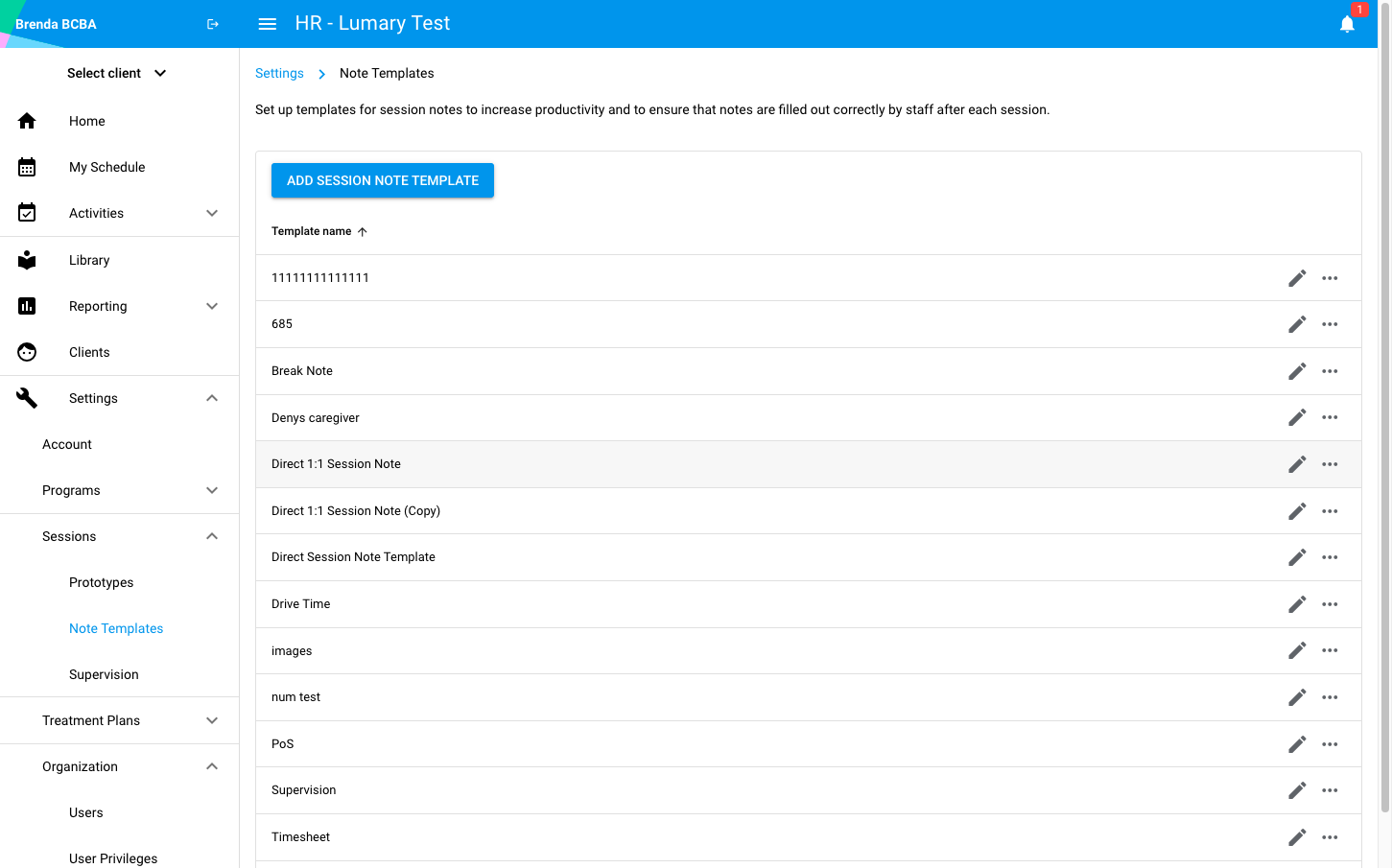Click the page vertical scrollbar
The image size is (1392, 868).
[x=1385, y=408]
